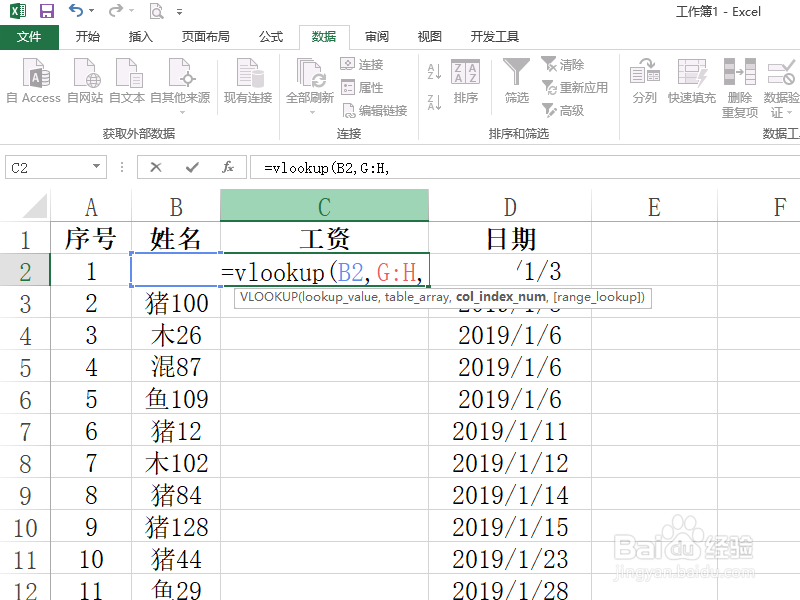Switch to Developer (开发工具) ribbon tab
The height and width of the screenshot is (600, 800).
pyautogui.click(x=494, y=37)
